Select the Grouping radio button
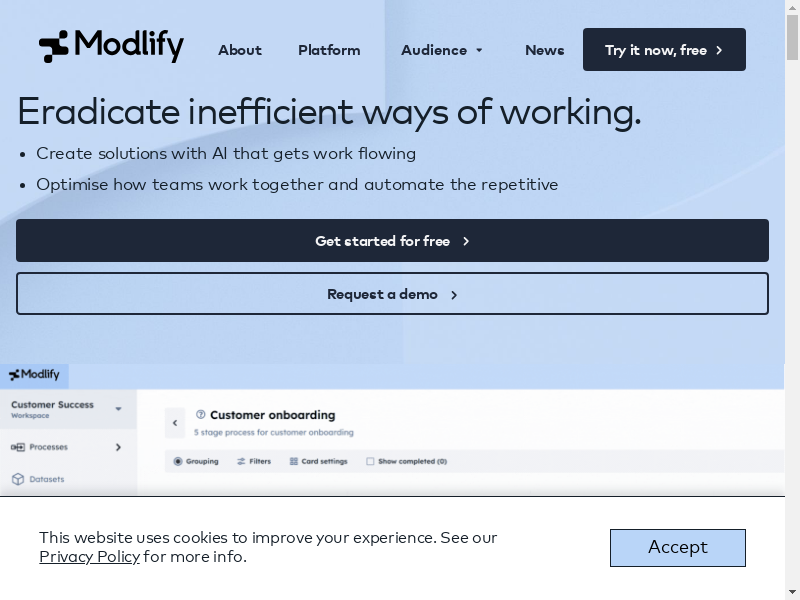 [x=178, y=461]
